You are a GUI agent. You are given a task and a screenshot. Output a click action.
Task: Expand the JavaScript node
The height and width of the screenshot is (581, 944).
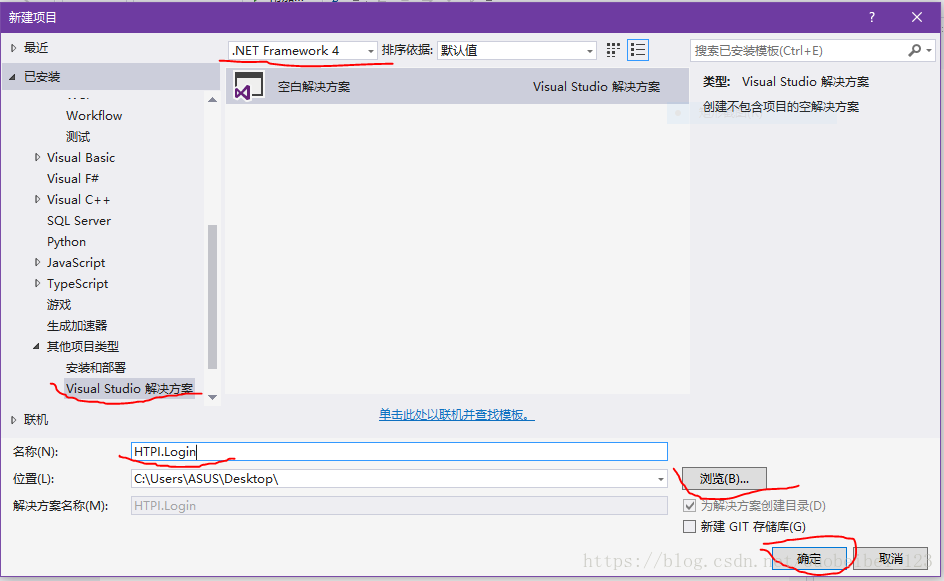tap(37, 263)
